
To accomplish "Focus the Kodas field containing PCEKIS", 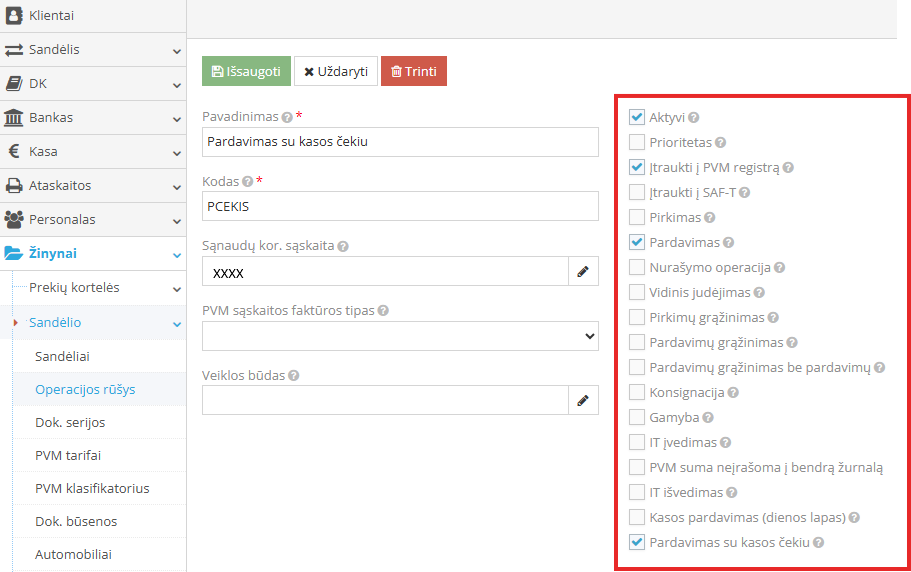I will [400, 206].
